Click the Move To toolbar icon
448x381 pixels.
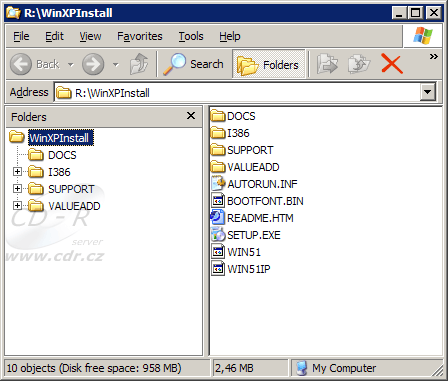(x=327, y=64)
